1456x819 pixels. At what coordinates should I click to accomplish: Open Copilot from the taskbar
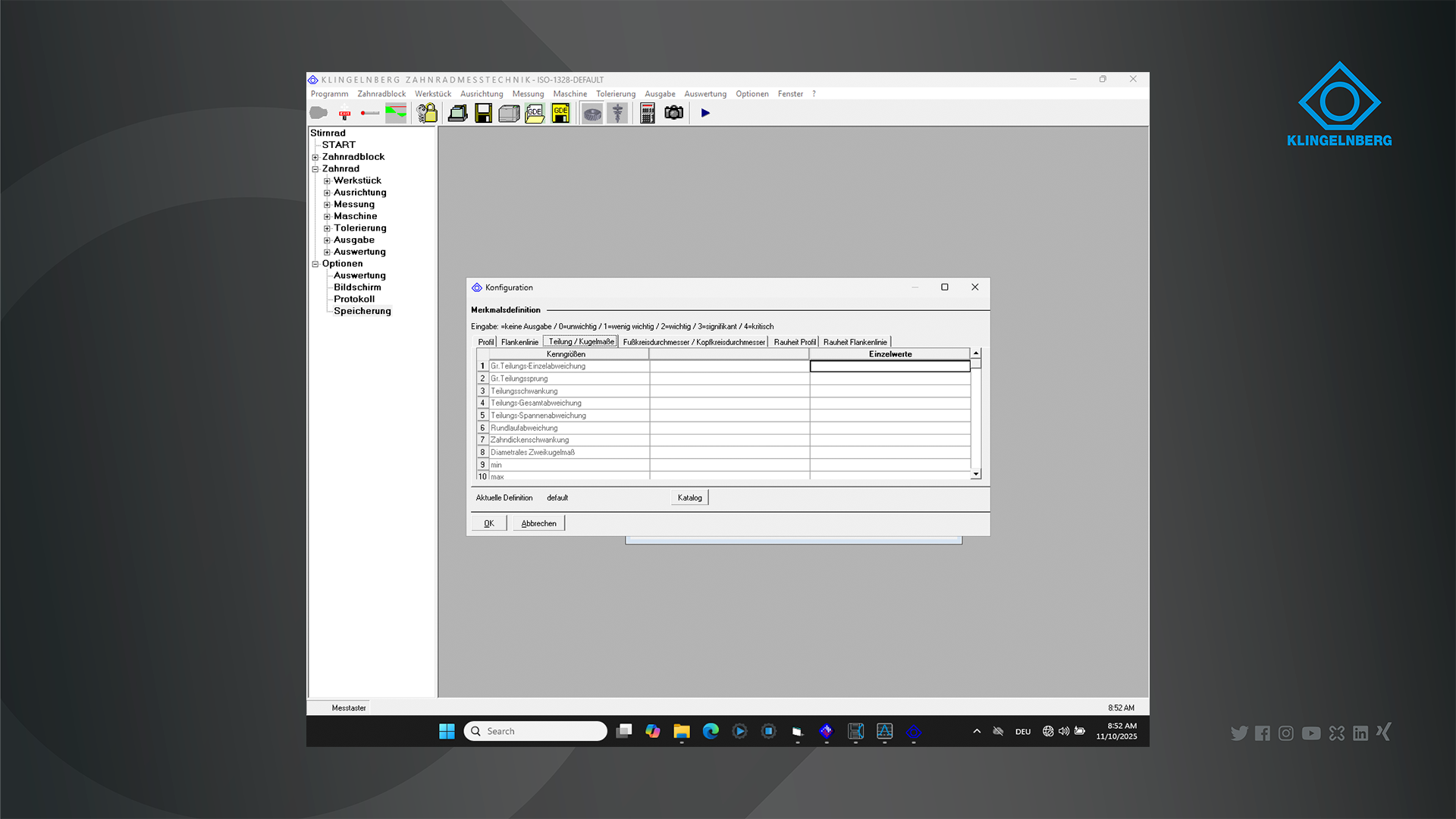[x=653, y=731]
